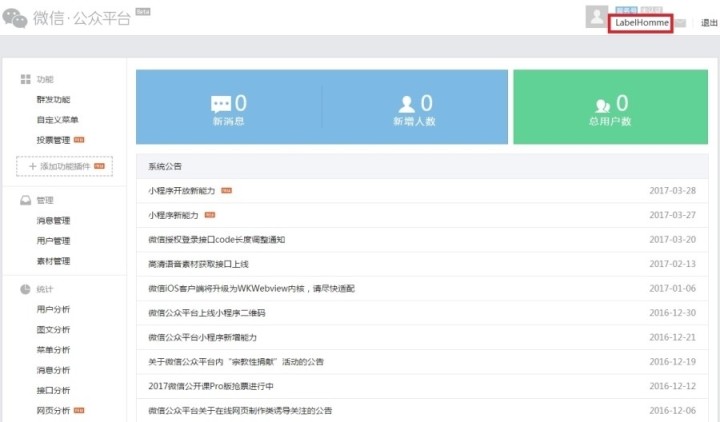720x422 pixels.
Task: Click the date 2017-01-06
Action: tap(672, 288)
